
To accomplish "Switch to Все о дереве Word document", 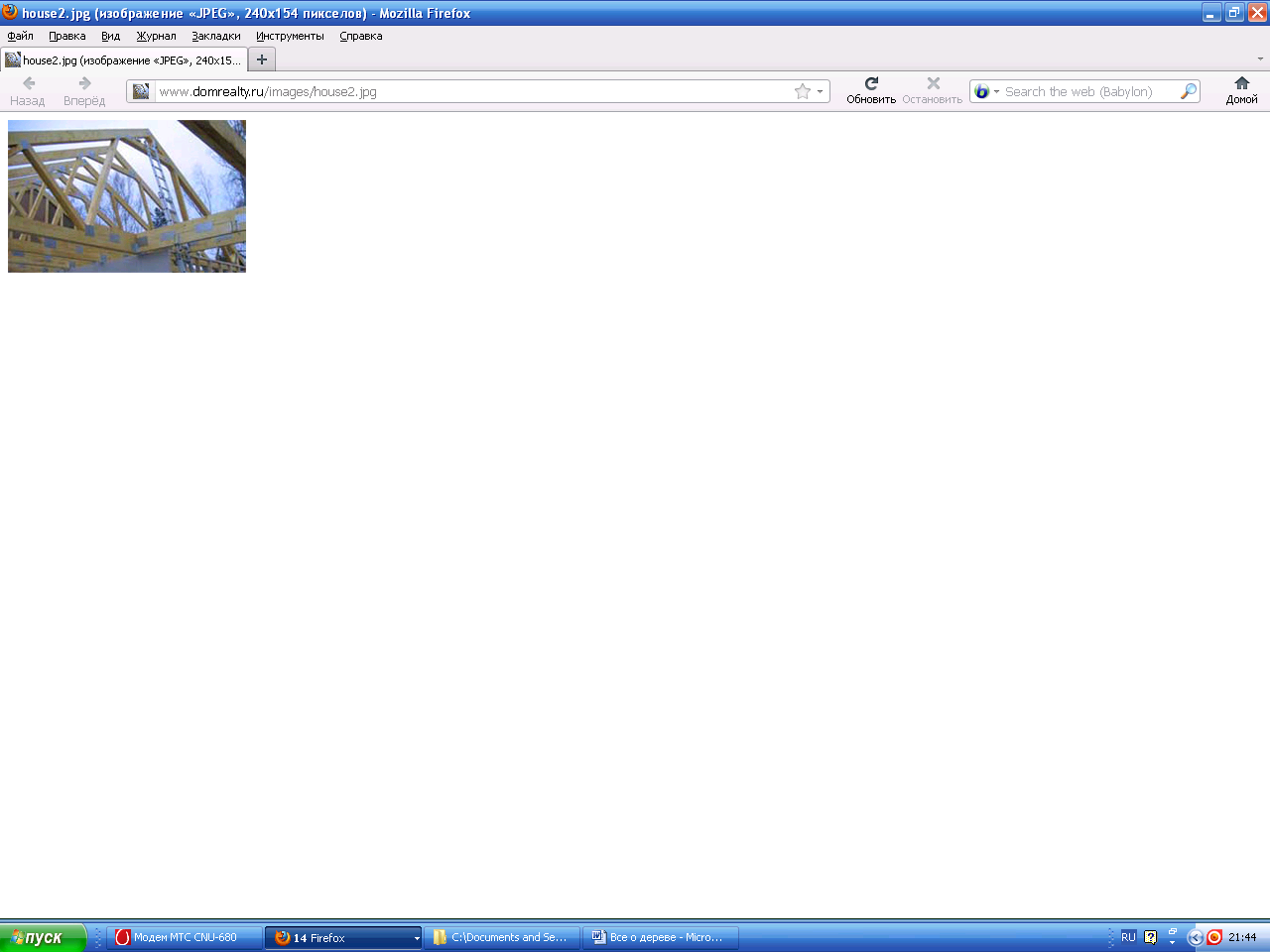I will pos(661,937).
